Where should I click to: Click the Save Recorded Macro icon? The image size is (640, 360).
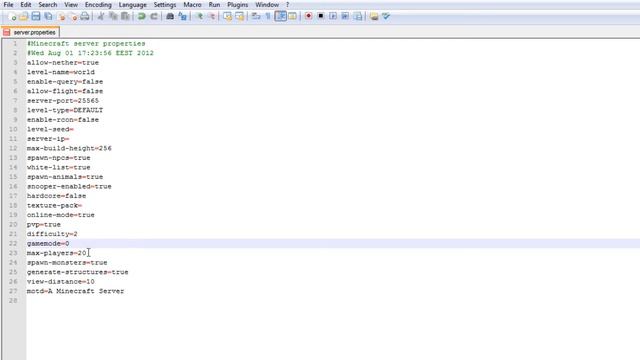click(x=358, y=16)
